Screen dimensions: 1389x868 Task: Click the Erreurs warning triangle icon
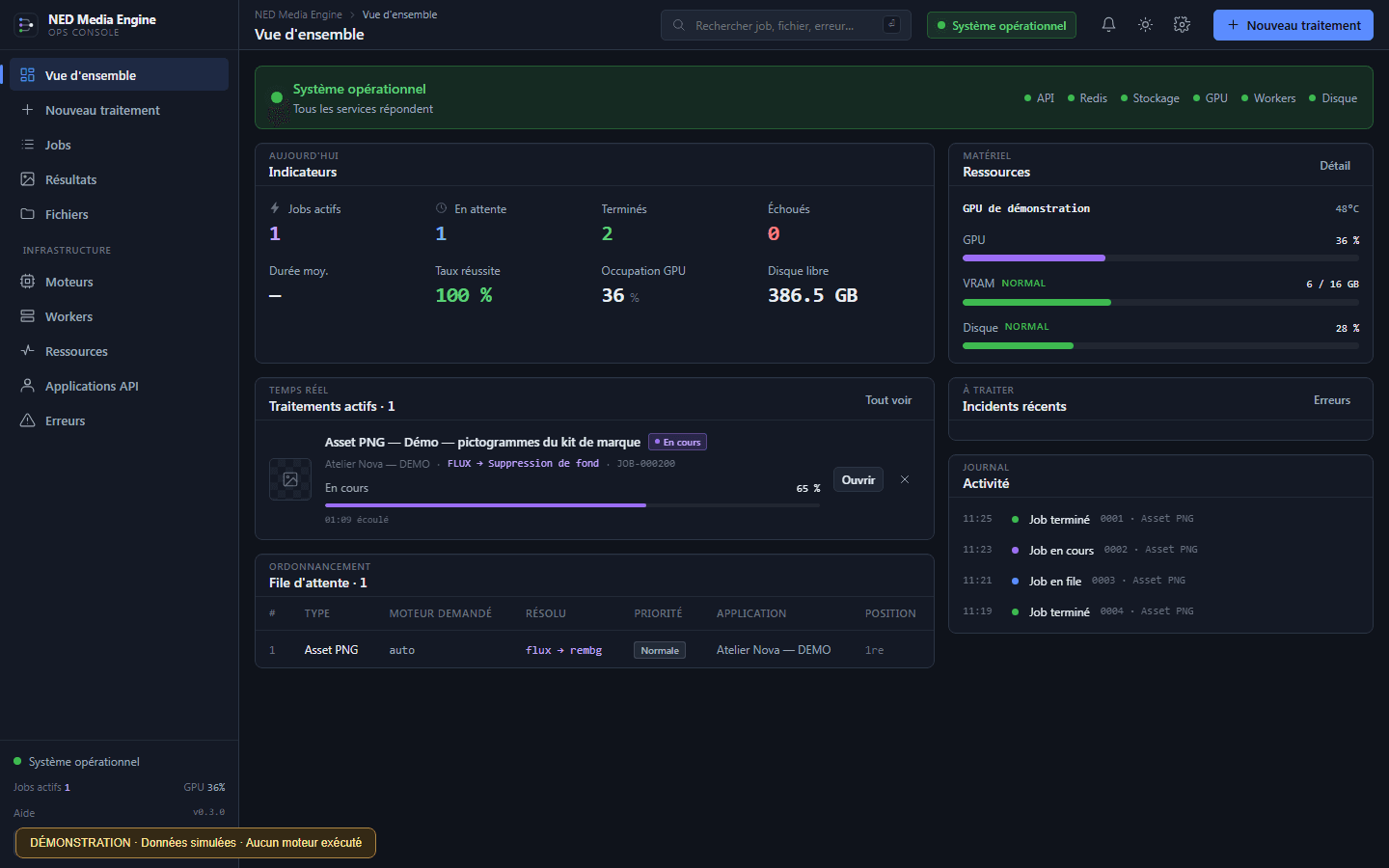[x=28, y=420]
